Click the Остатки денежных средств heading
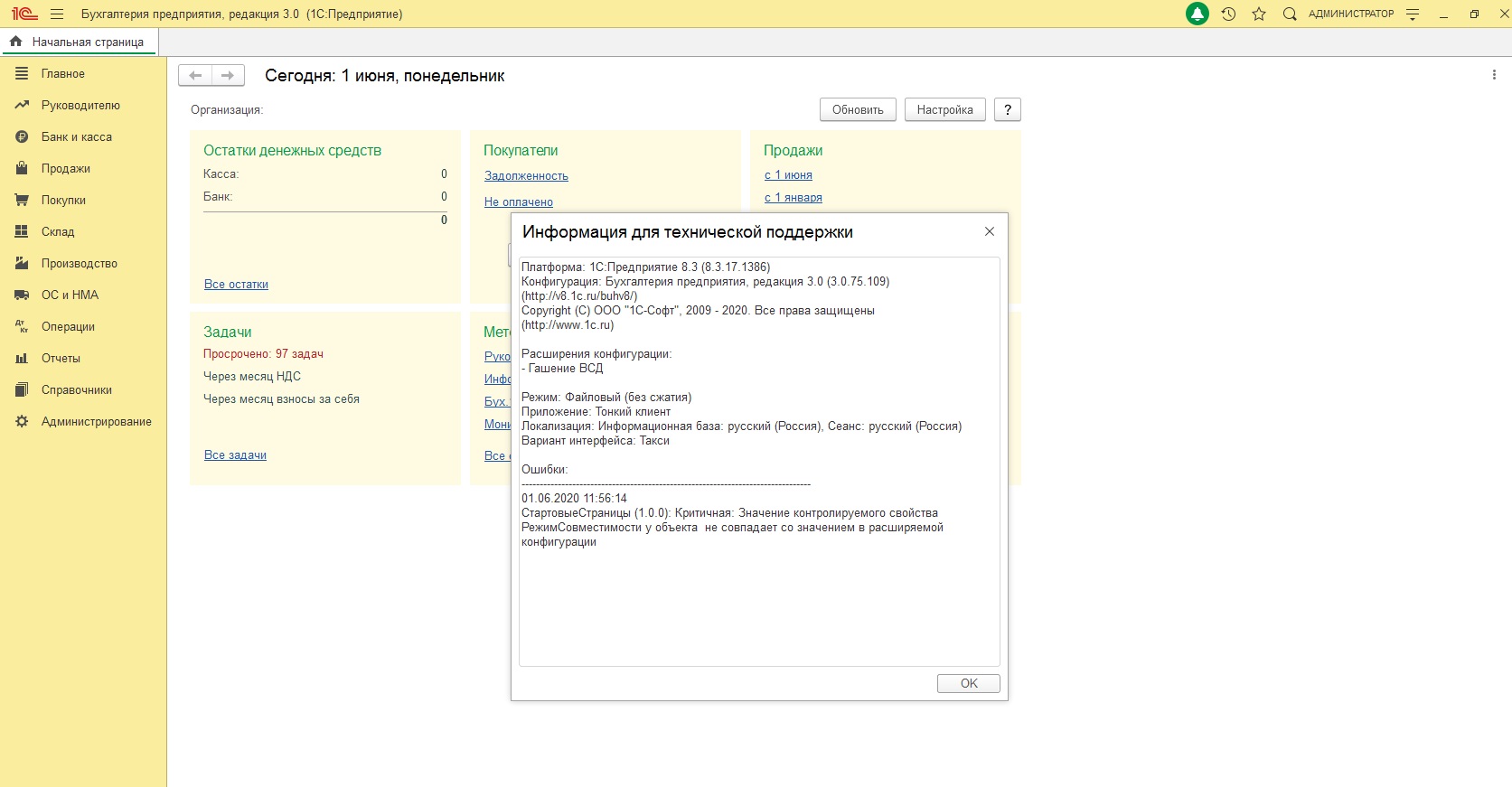The width and height of the screenshot is (1512, 787). (x=292, y=150)
